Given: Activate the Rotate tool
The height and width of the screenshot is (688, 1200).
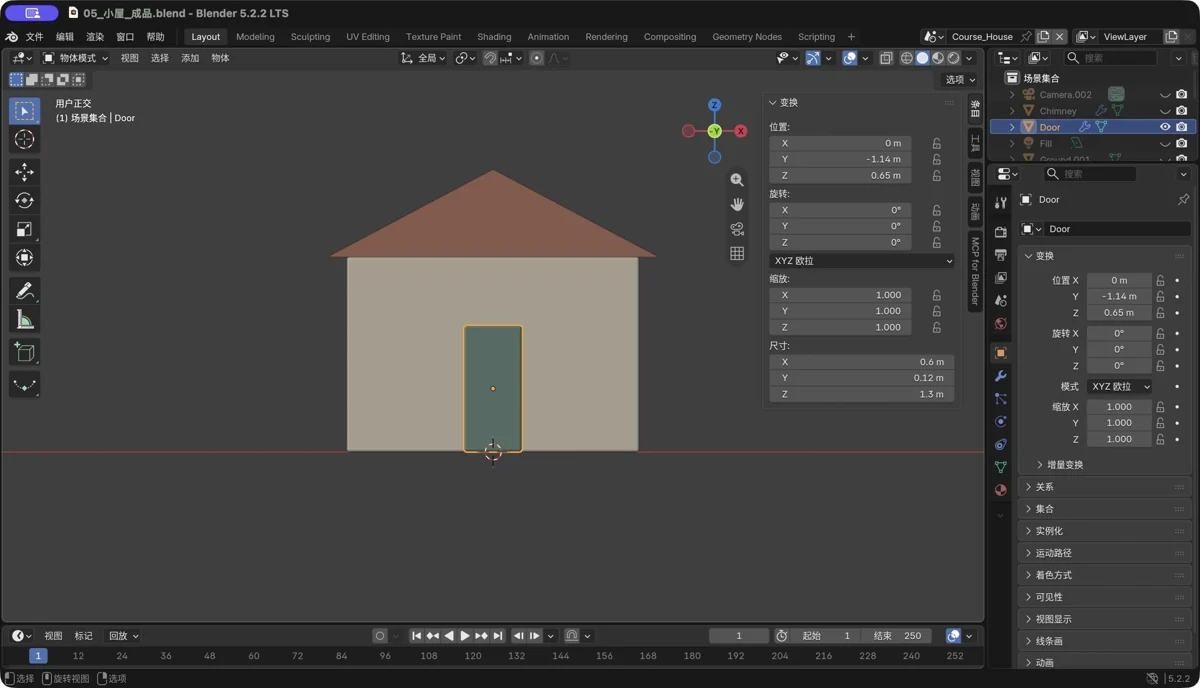Looking at the screenshot, I should 24,201.
